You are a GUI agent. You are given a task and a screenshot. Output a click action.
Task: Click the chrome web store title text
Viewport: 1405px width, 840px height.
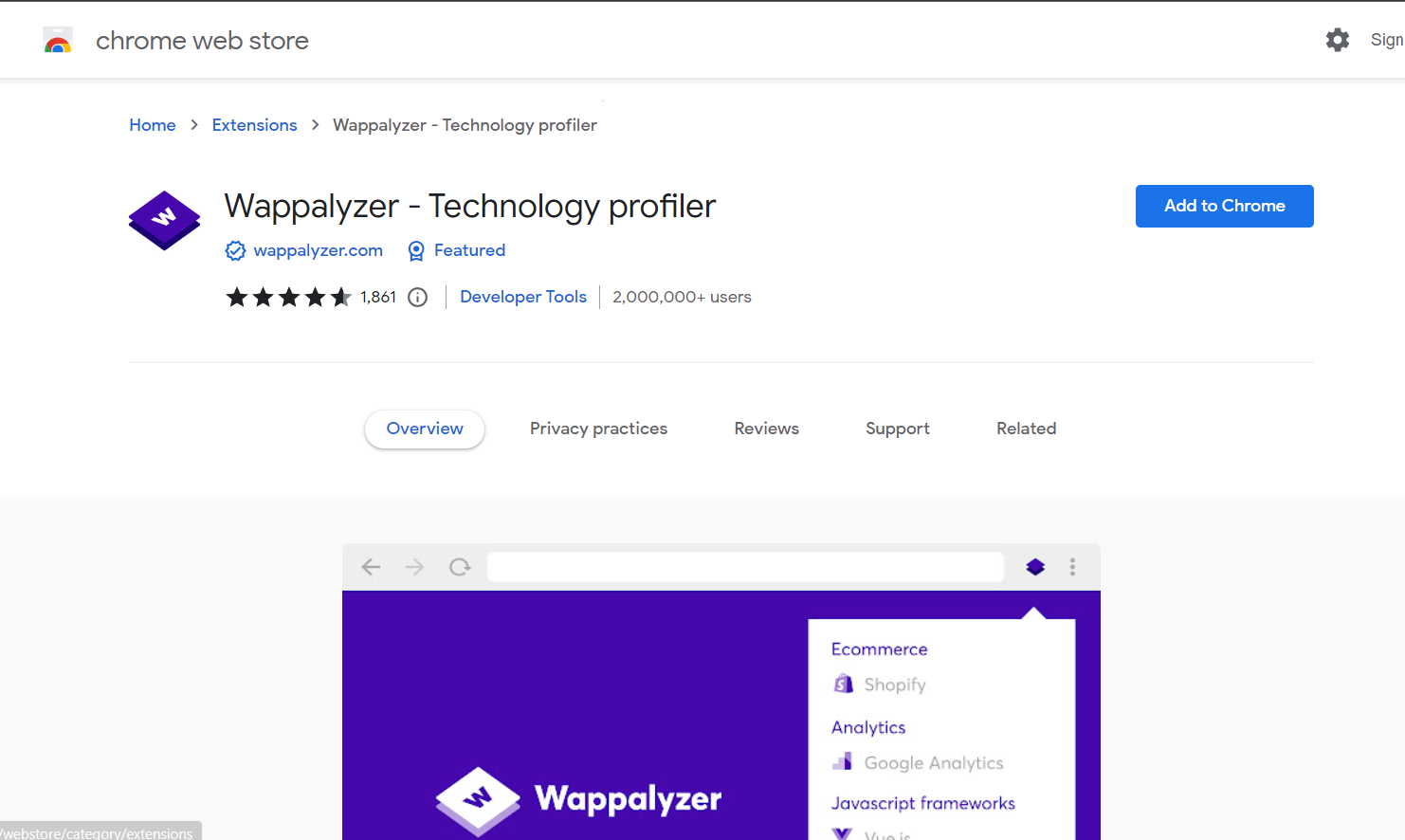point(202,41)
